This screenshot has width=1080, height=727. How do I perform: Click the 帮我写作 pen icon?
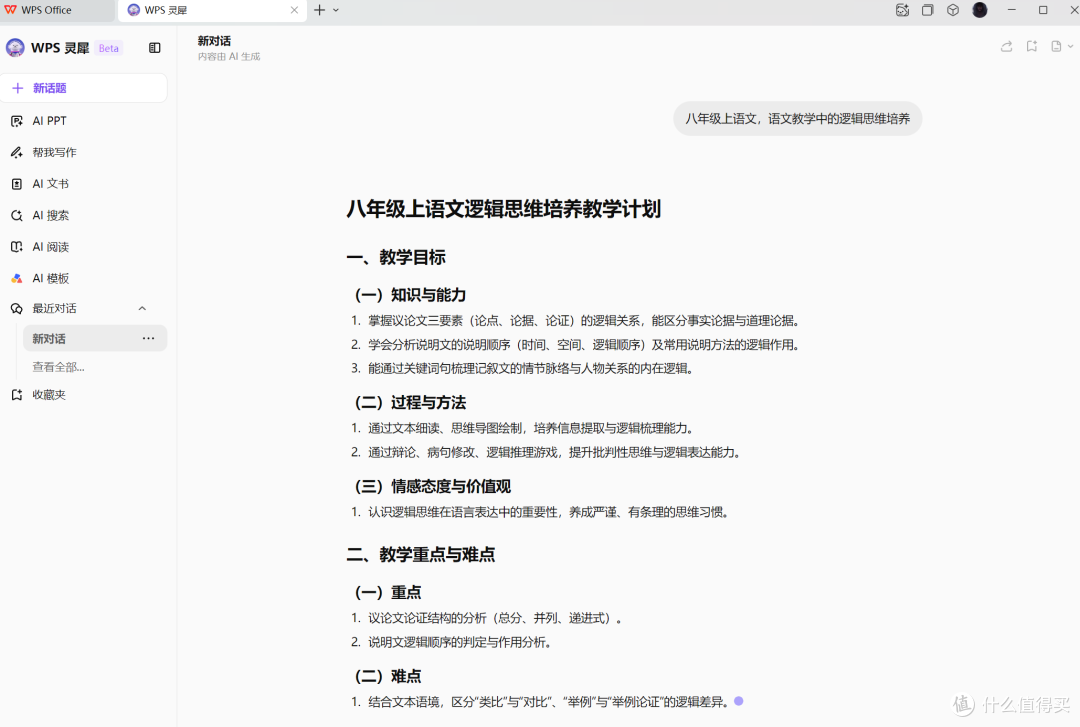click(17, 152)
